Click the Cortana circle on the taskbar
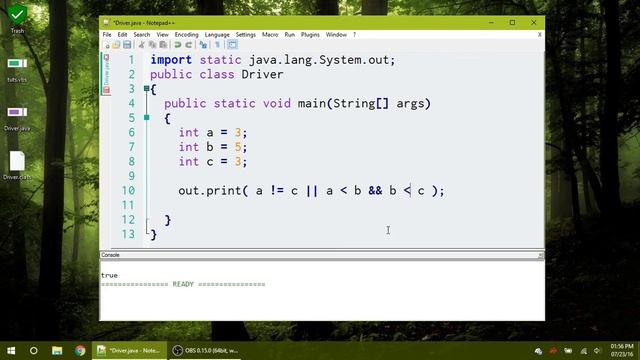Screen dimensions: 640x360 (x=34, y=351)
